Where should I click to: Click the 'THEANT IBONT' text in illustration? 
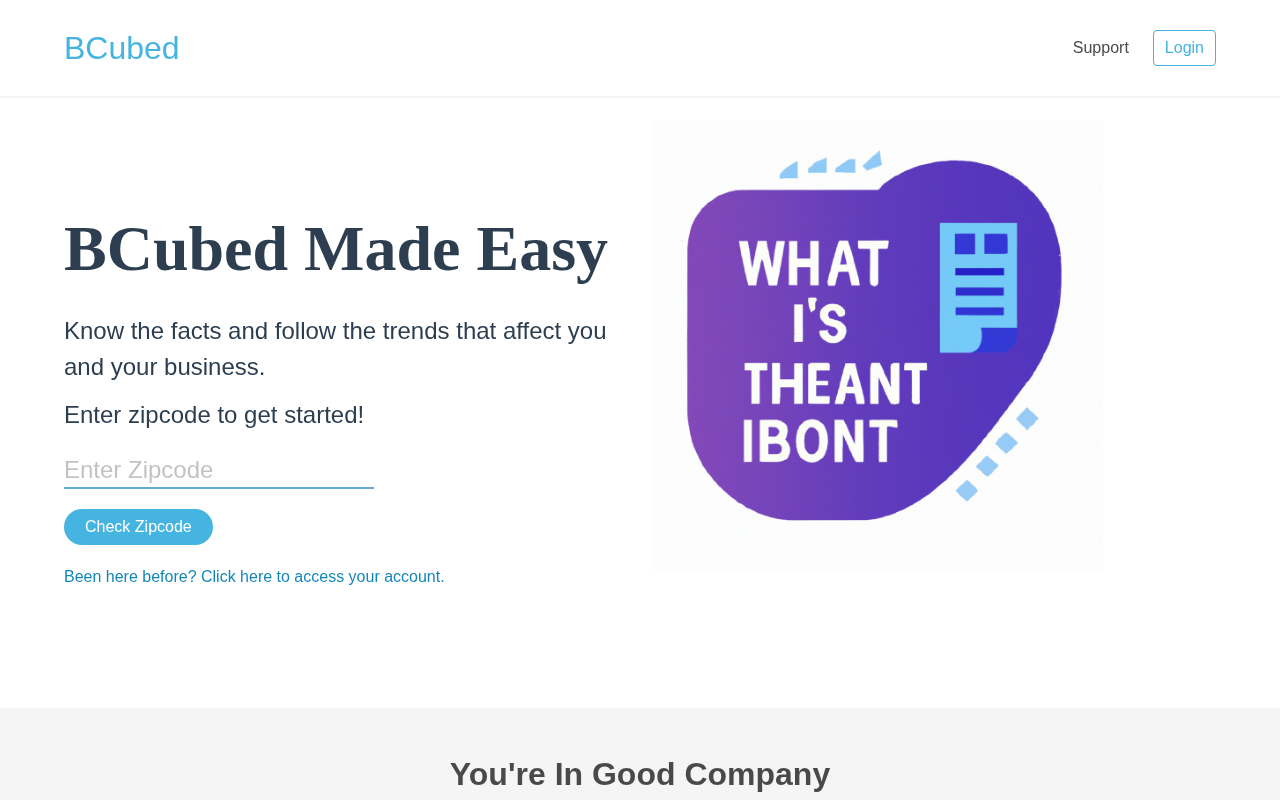pyautogui.click(x=835, y=413)
